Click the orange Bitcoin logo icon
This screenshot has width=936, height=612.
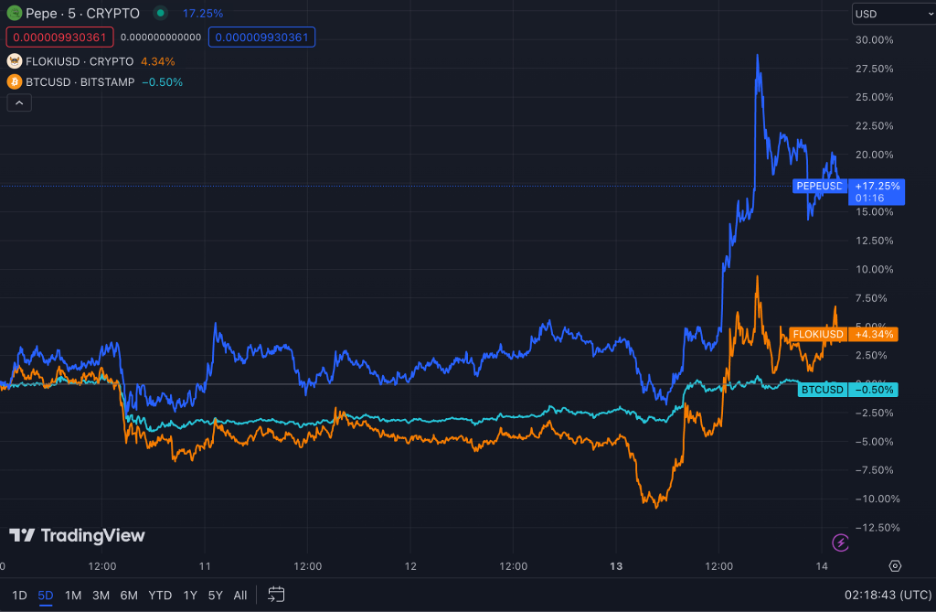click(14, 82)
